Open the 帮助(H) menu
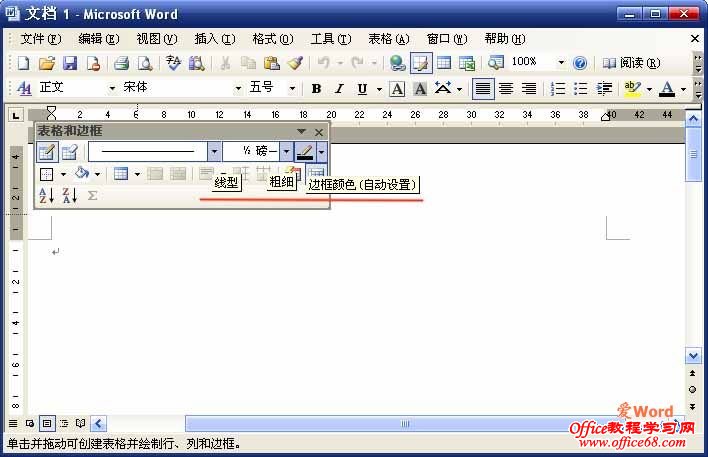The height and width of the screenshot is (457, 708). (505, 39)
